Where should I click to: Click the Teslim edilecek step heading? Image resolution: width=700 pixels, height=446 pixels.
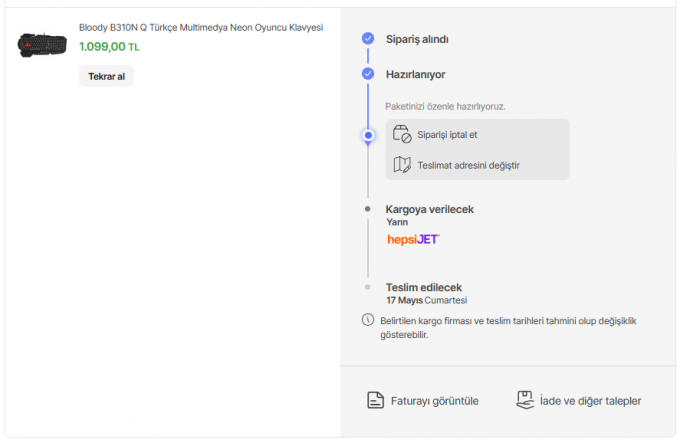click(x=424, y=287)
